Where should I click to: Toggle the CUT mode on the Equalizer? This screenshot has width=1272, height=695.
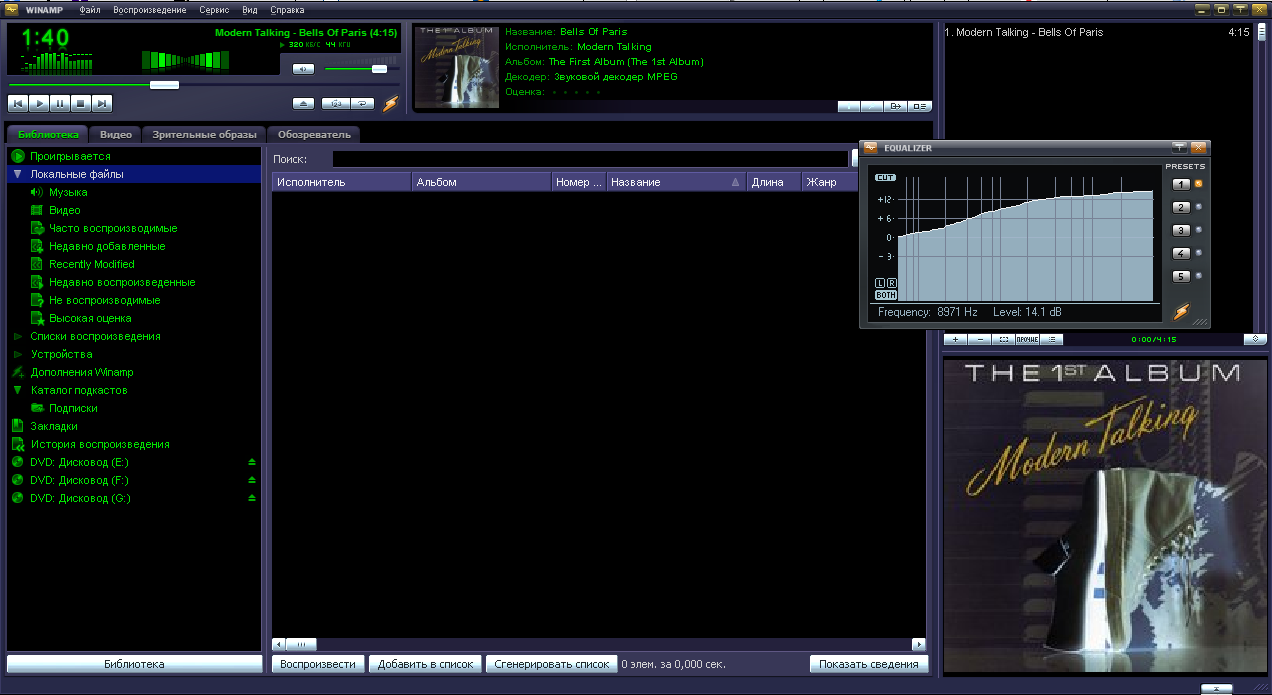[885, 177]
